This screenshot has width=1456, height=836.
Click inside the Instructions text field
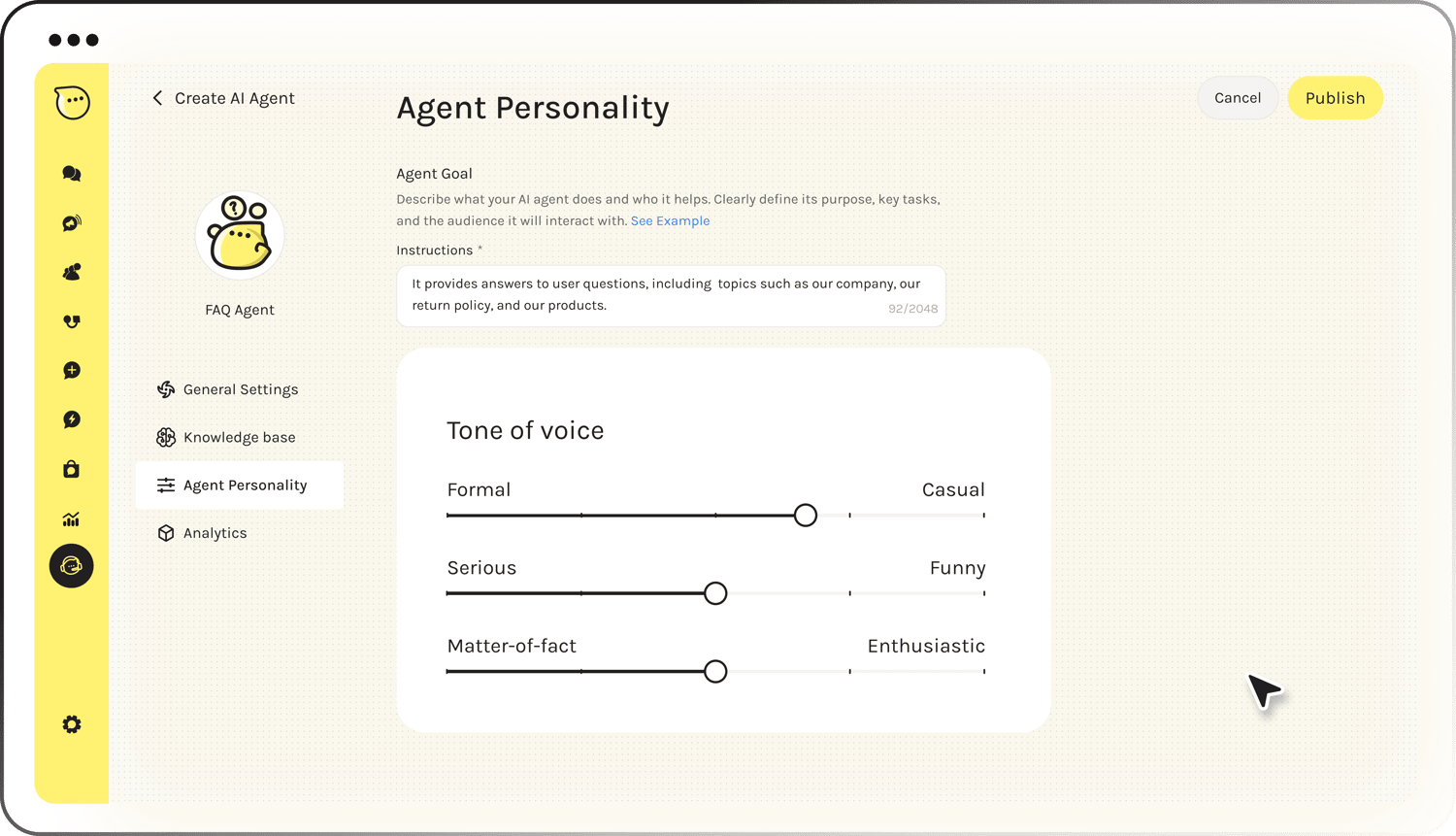pyautogui.click(x=671, y=294)
